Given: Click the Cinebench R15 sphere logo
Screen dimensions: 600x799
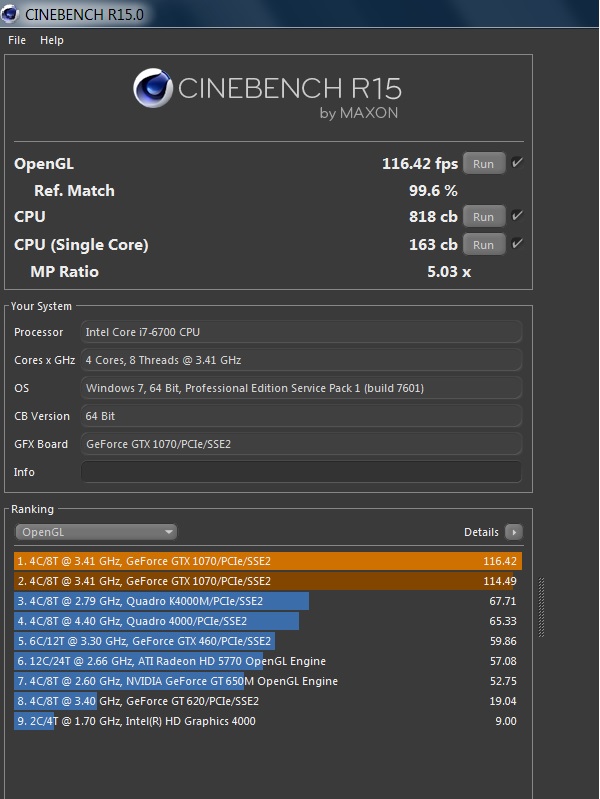Looking at the screenshot, I should coord(153,88).
